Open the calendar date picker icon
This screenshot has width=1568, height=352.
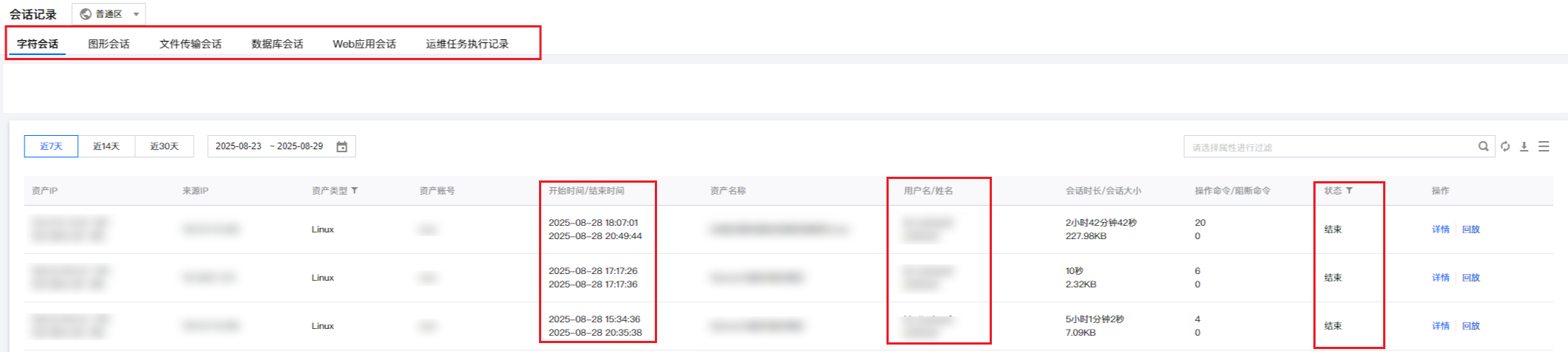pyautogui.click(x=342, y=146)
